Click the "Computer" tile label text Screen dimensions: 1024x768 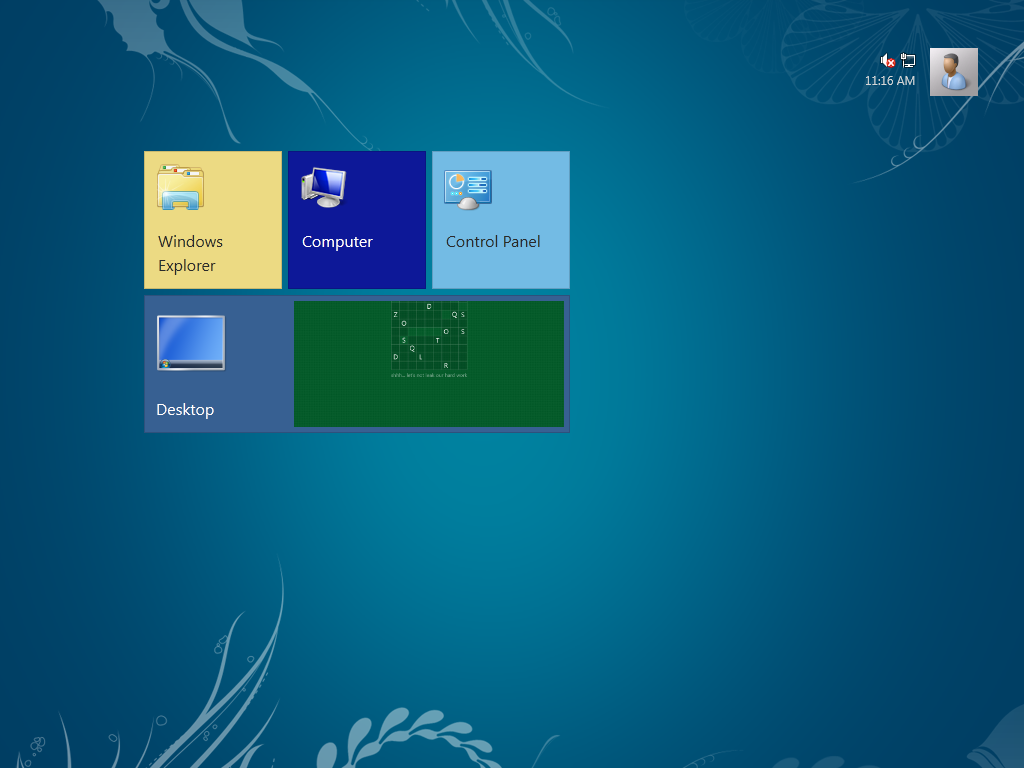coord(337,242)
